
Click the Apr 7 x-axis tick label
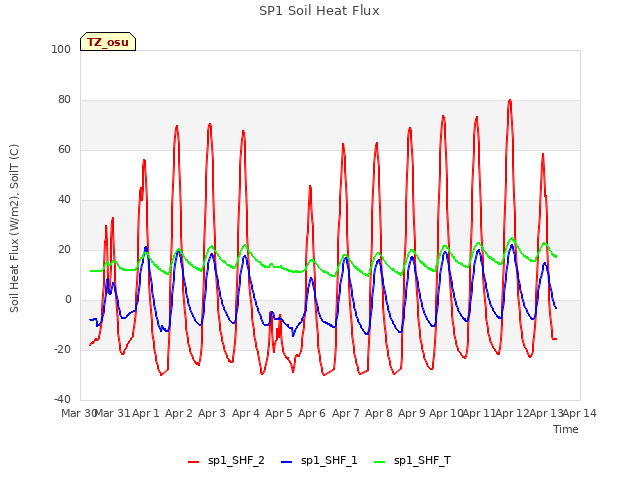click(346, 413)
